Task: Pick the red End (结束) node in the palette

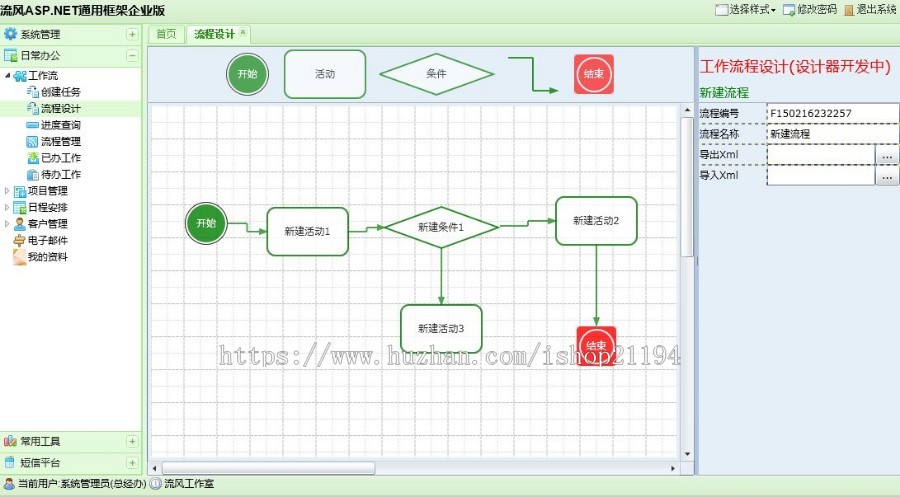Action: 593,74
